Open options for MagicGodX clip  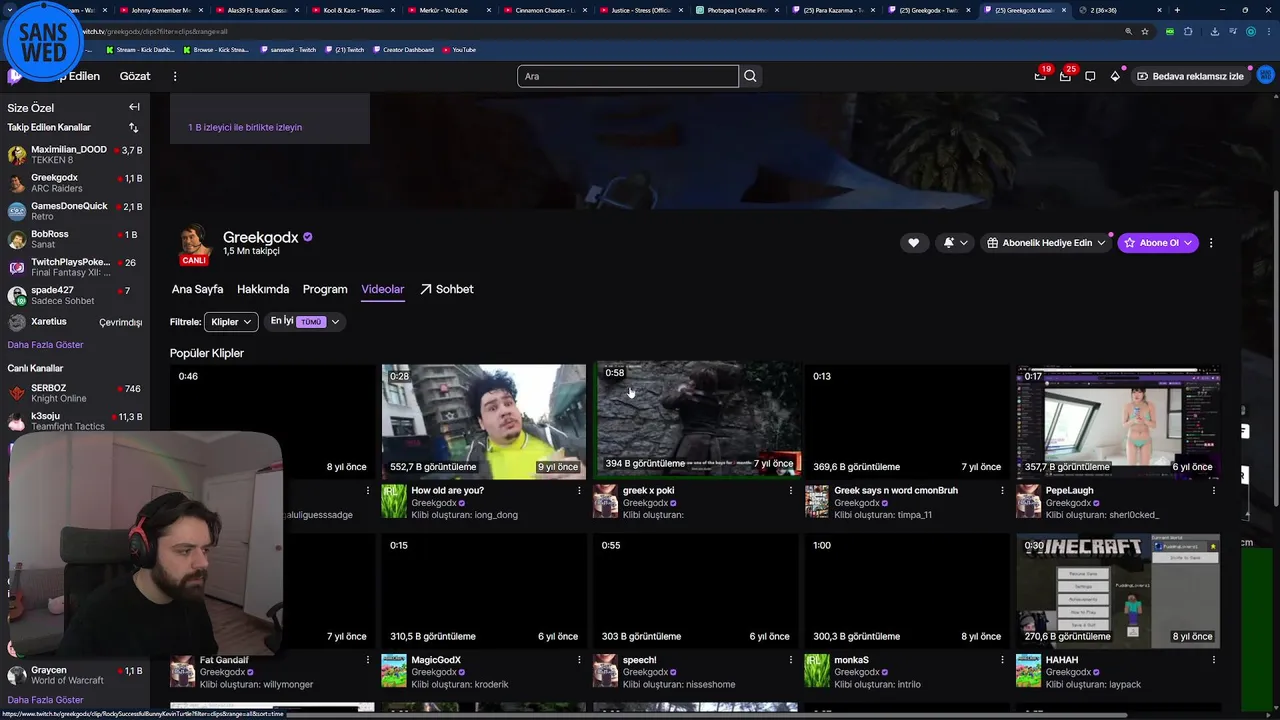point(579,660)
